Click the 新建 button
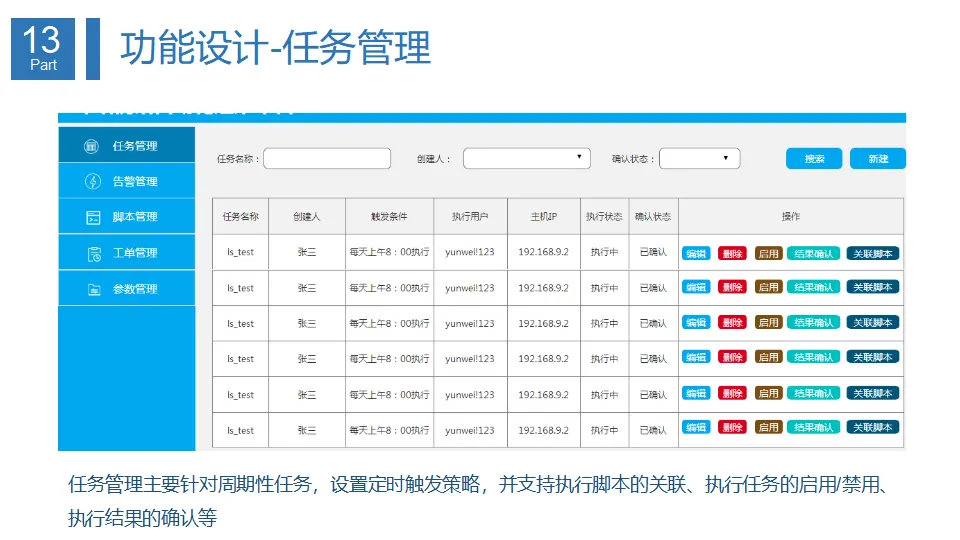This screenshot has width=960, height=540. click(877, 159)
